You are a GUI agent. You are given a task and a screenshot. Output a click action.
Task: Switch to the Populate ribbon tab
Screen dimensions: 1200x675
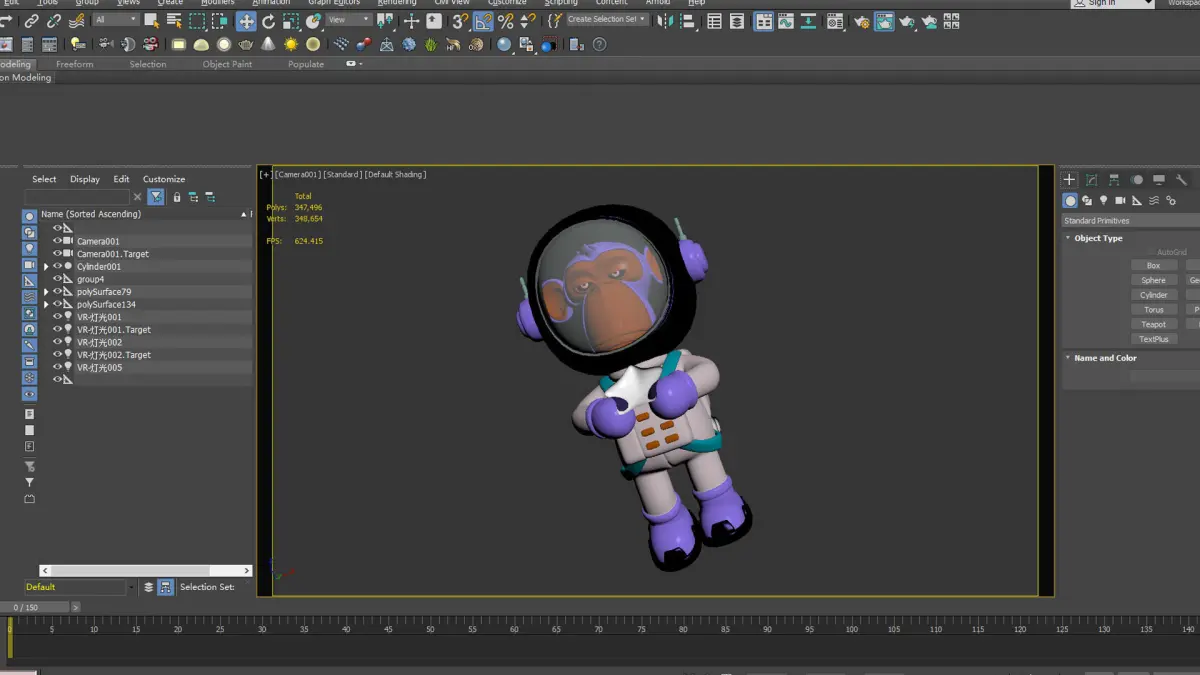click(x=306, y=64)
